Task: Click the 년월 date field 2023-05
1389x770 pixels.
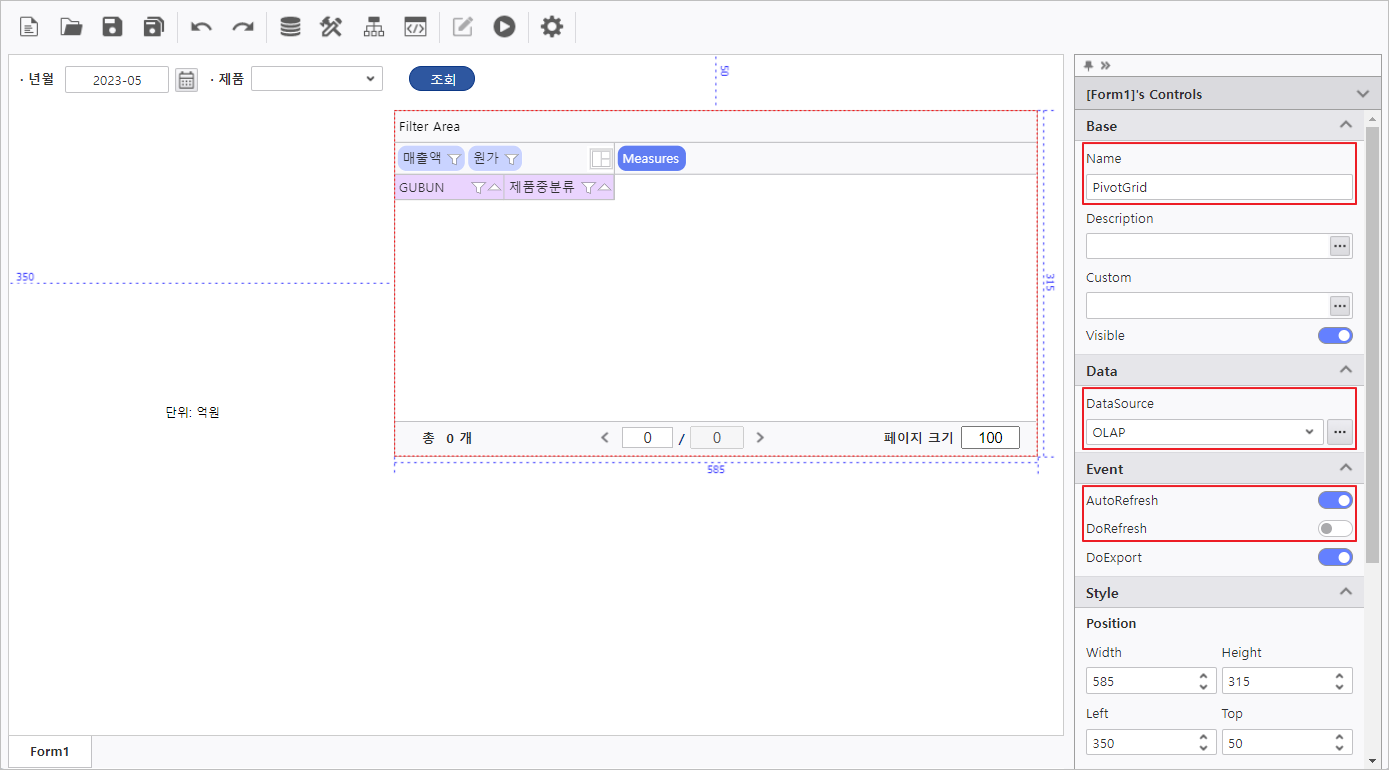Action: 117,80
